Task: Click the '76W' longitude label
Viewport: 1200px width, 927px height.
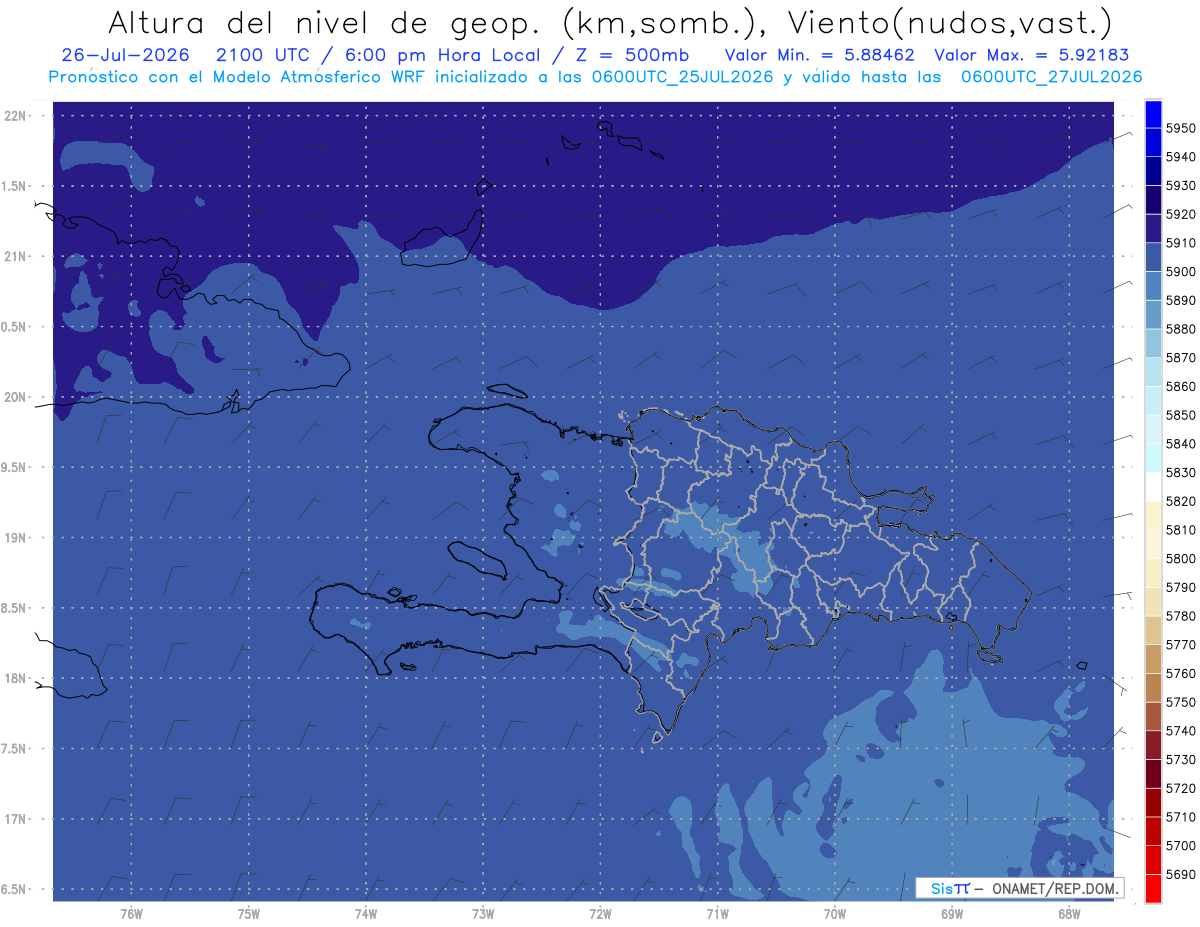Action: [131, 914]
